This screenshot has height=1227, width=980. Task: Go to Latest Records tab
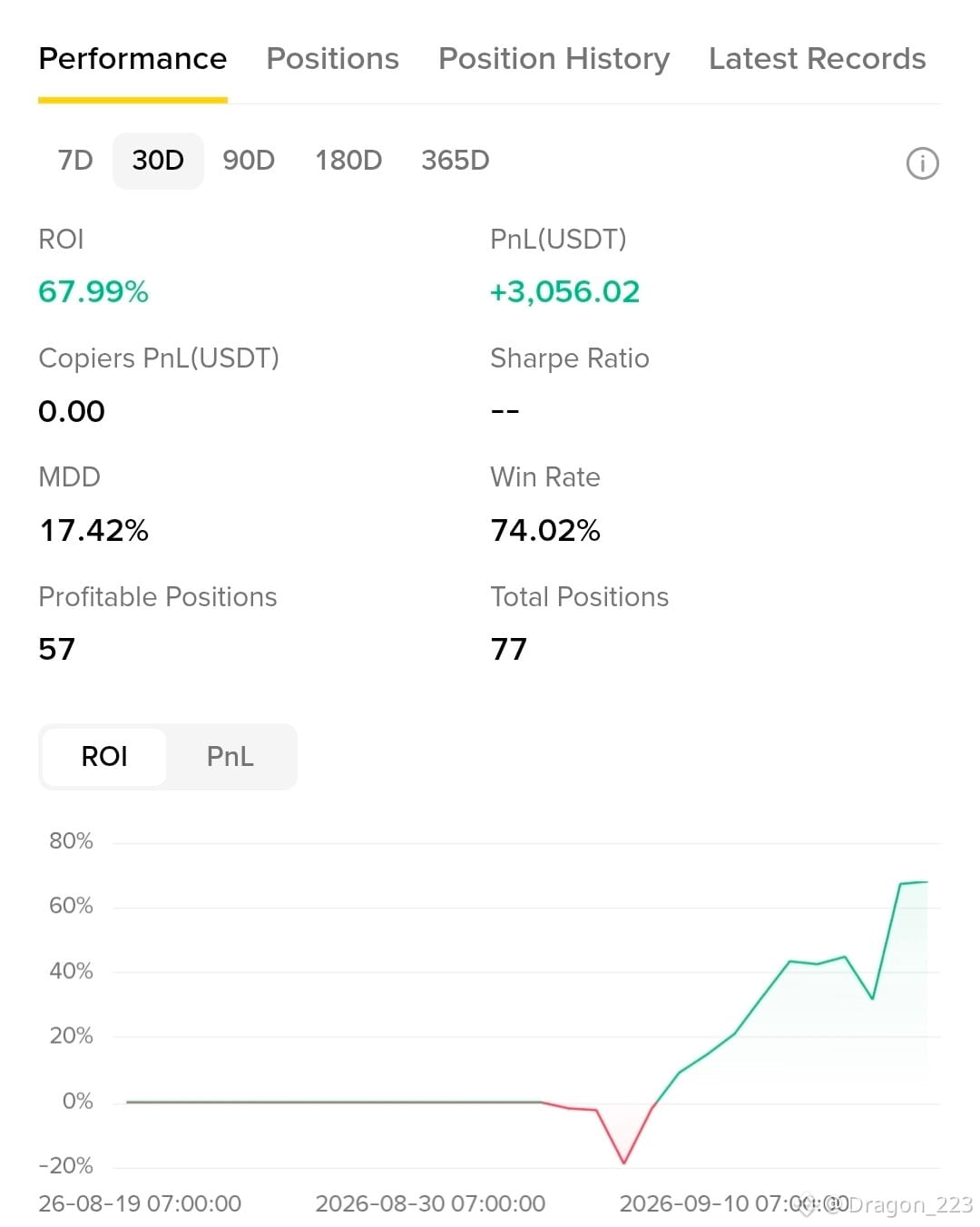click(x=817, y=59)
